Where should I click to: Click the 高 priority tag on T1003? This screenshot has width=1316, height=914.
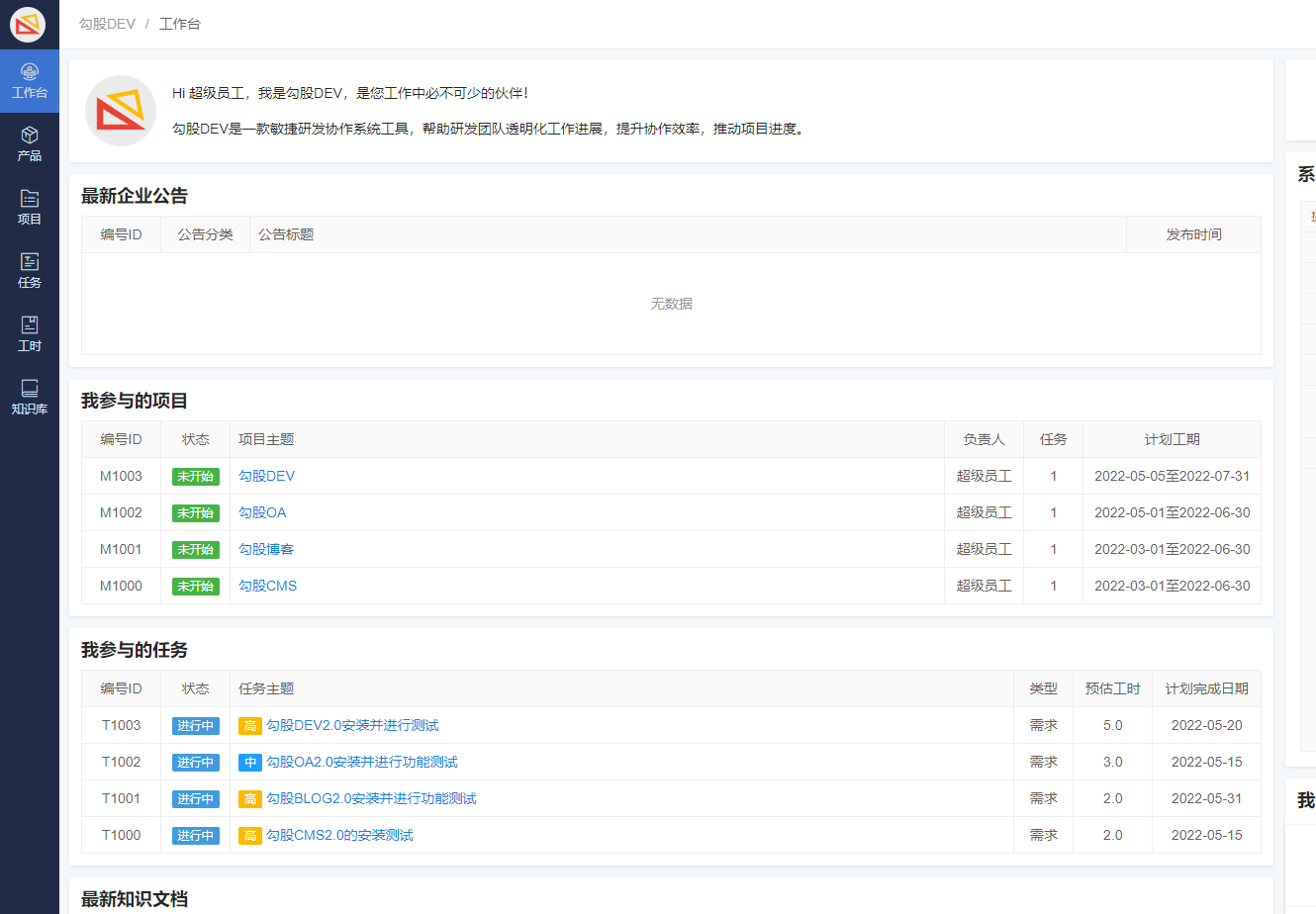(249, 726)
